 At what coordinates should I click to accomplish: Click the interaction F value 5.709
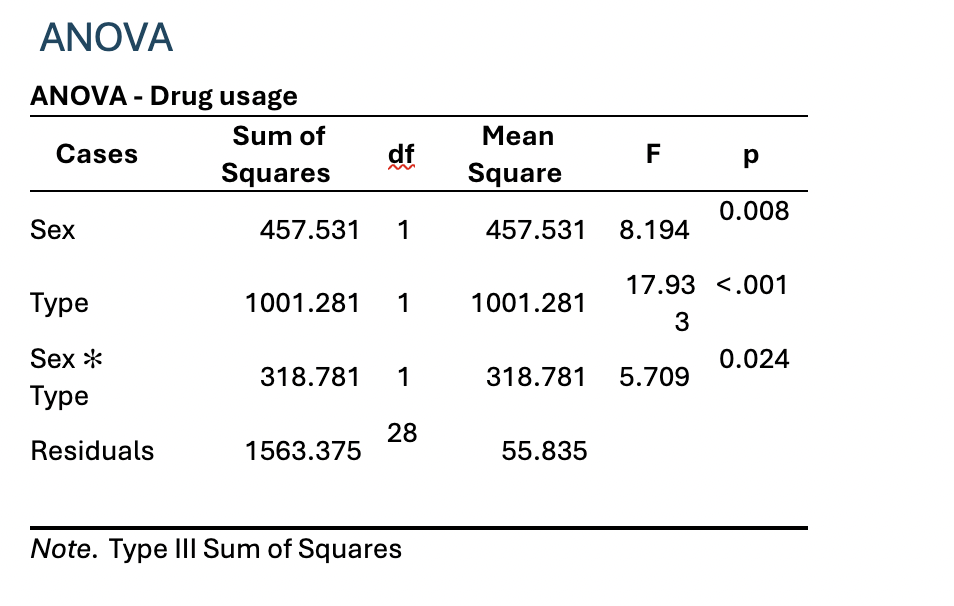[654, 377]
